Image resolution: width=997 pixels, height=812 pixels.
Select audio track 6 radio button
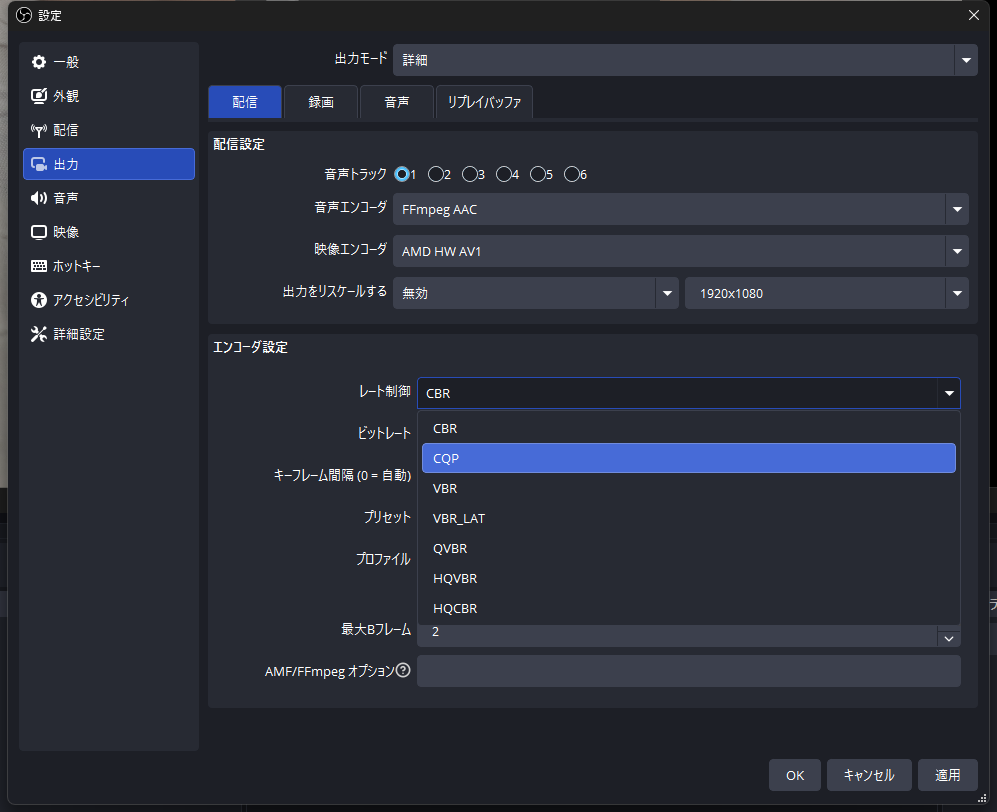point(572,174)
